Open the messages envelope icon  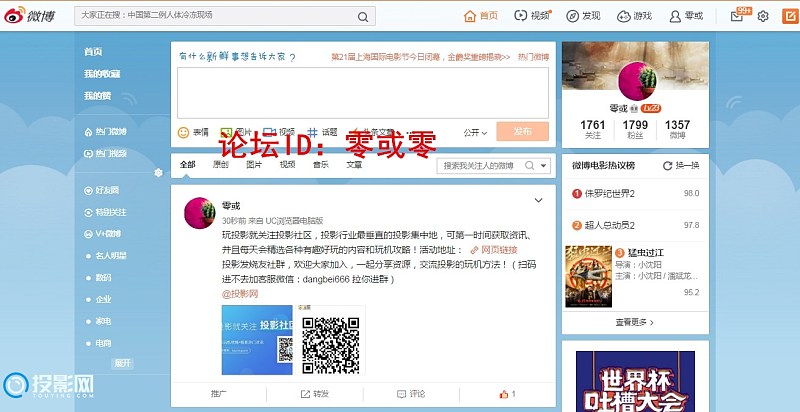(x=737, y=16)
